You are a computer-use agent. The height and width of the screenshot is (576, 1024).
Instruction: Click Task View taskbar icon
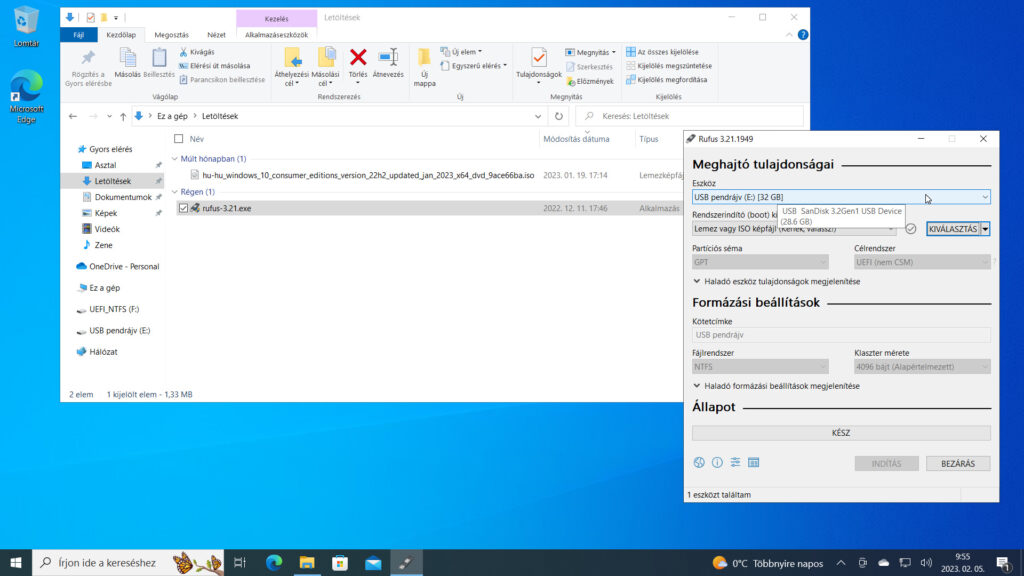tap(240, 562)
